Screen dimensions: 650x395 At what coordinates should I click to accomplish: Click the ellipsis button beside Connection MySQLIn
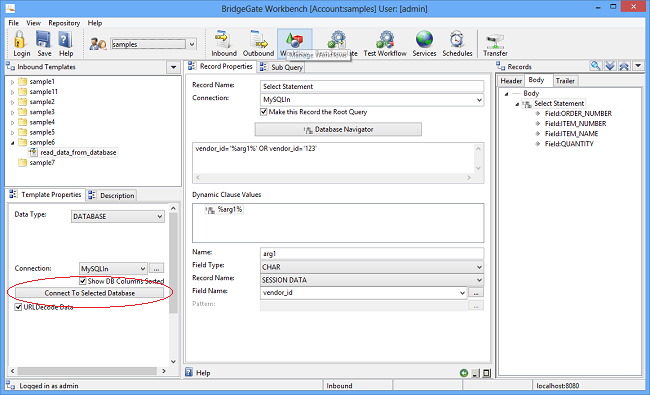[156, 269]
